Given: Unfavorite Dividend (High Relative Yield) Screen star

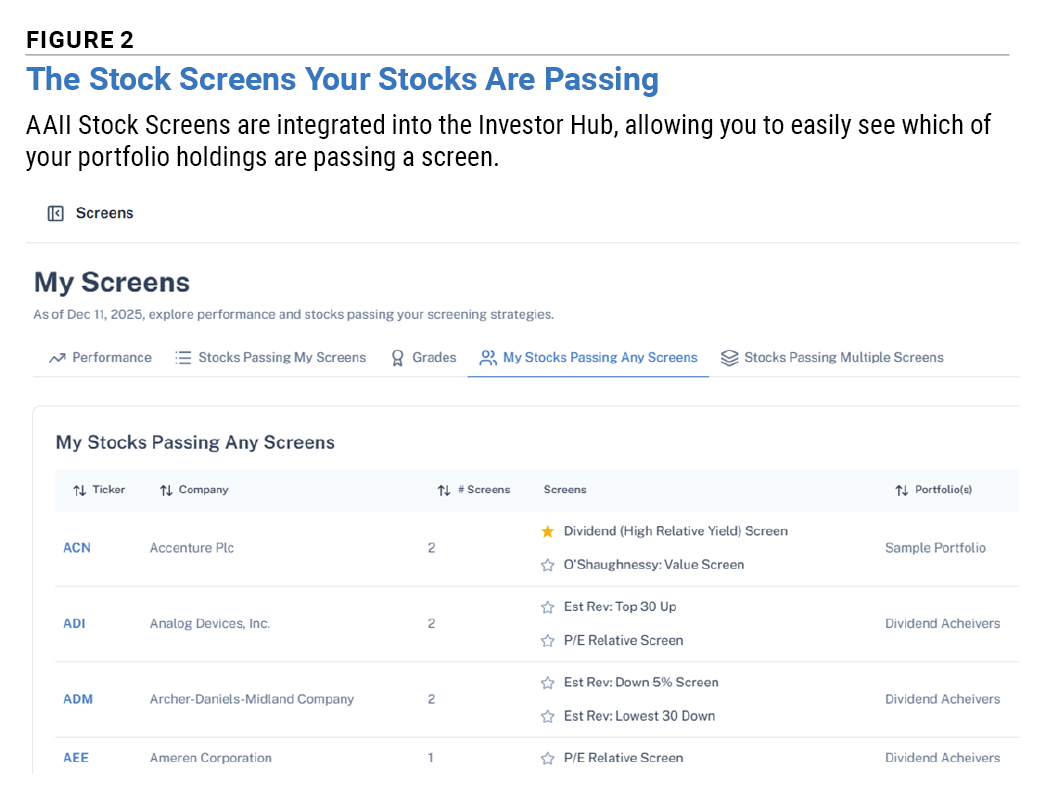Looking at the screenshot, I should coord(548,532).
